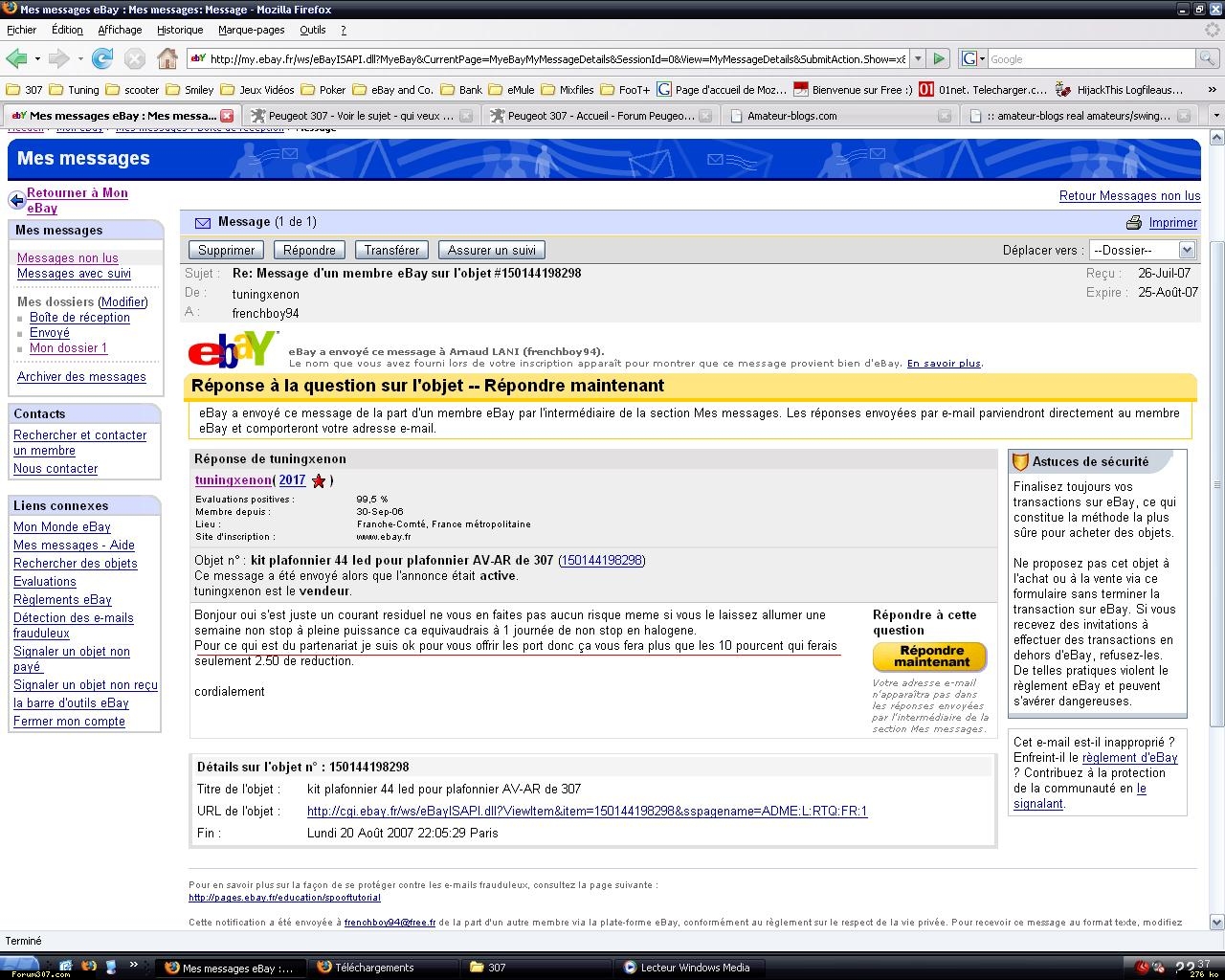Expand the bookmarks toolbar overflow chevron

(1213, 90)
